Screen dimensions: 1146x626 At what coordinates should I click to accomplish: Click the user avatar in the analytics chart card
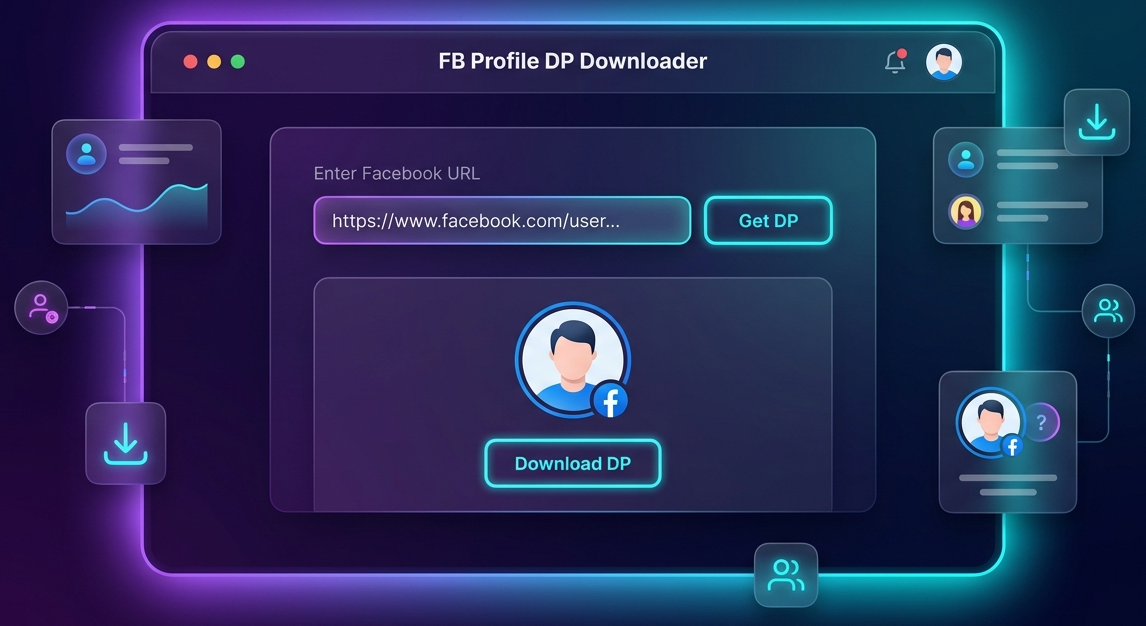pos(86,153)
